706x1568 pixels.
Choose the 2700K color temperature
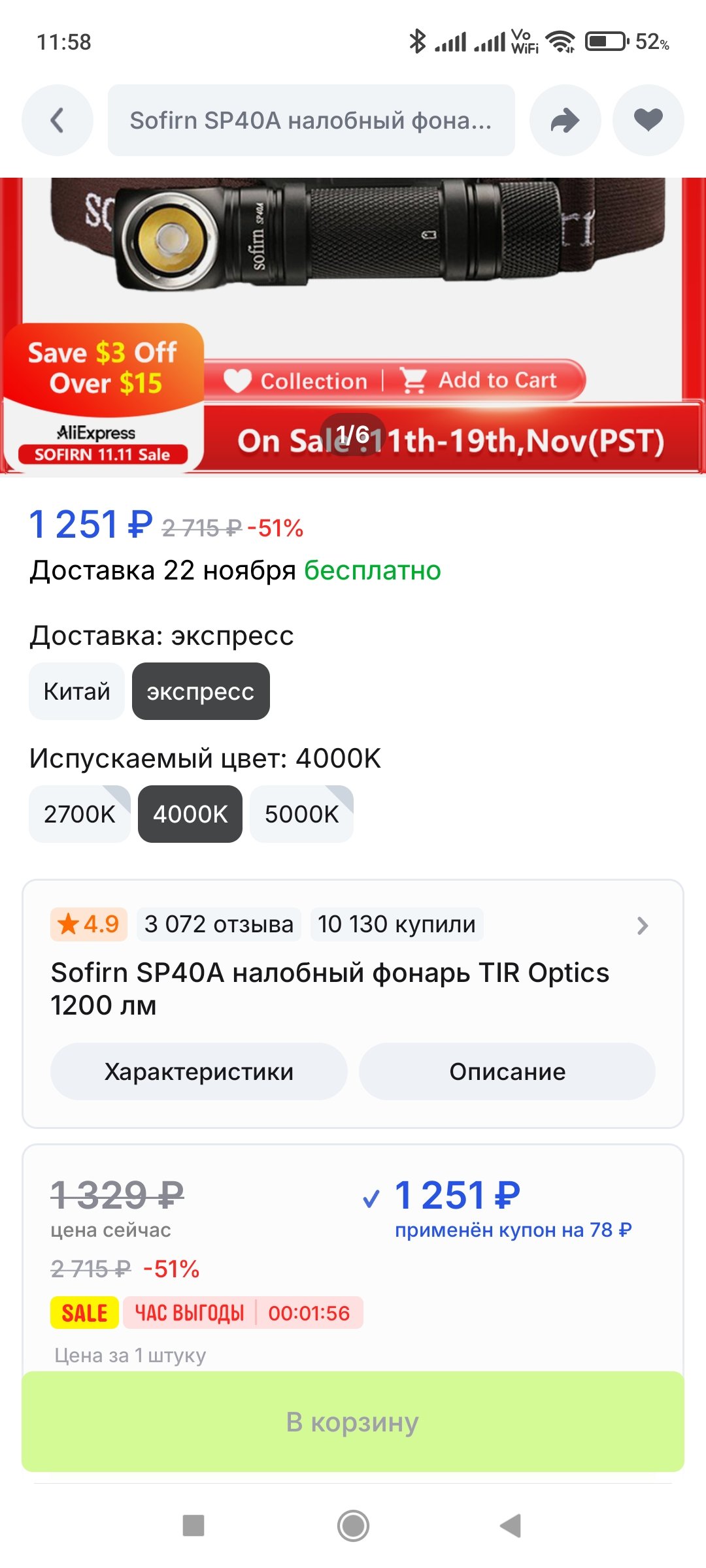pyautogui.click(x=79, y=814)
